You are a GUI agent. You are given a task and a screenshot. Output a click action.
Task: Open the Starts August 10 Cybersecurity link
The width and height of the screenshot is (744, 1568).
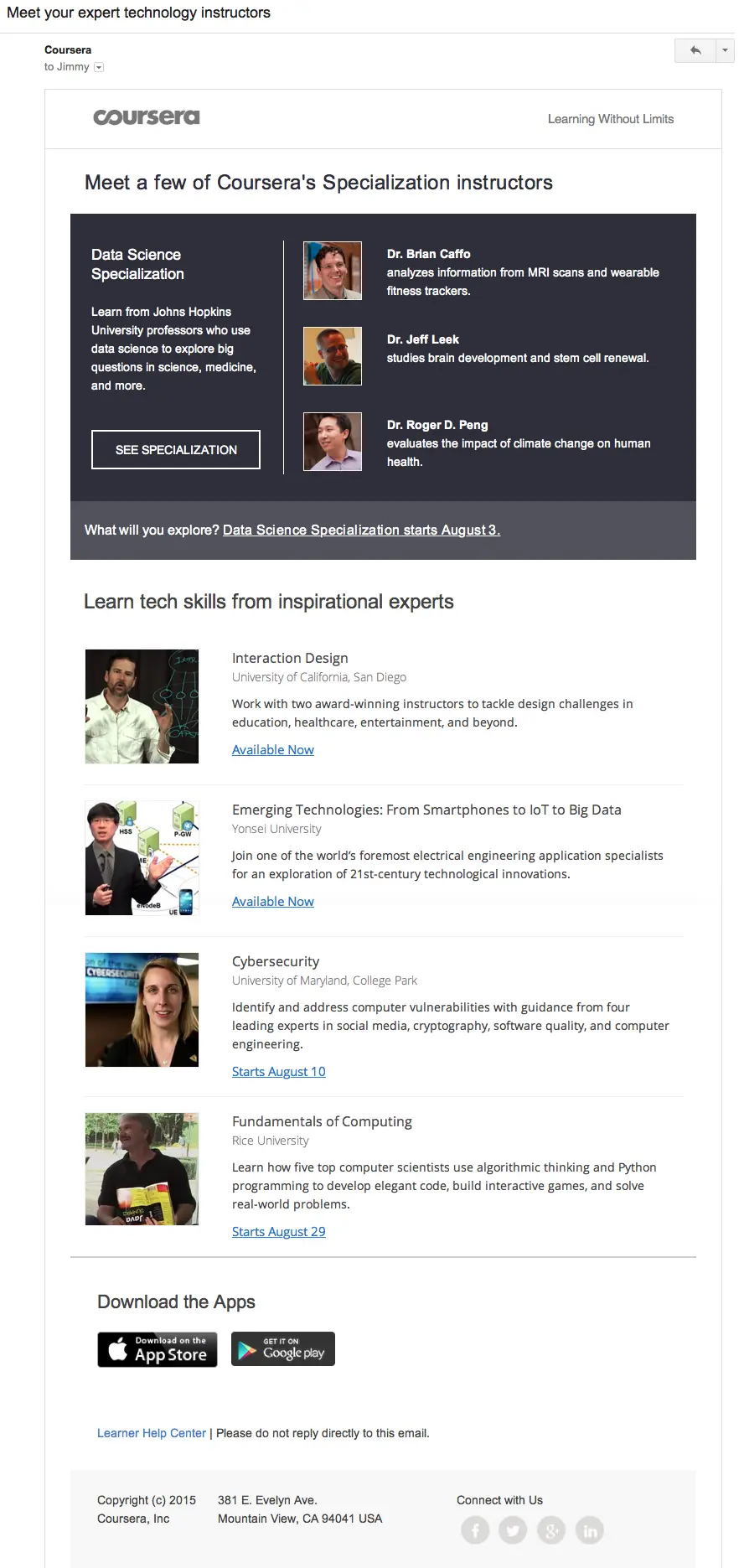(x=278, y=1071)
